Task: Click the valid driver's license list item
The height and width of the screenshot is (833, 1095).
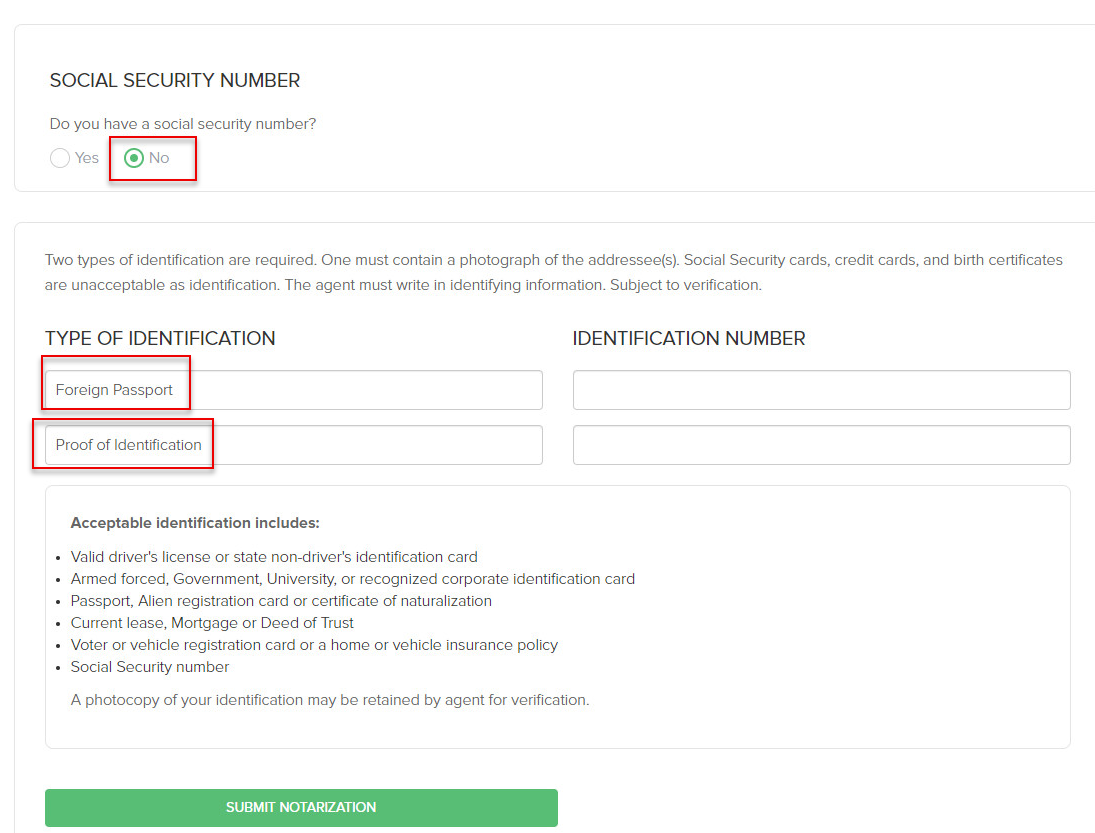Action: [x=274, y=557]
